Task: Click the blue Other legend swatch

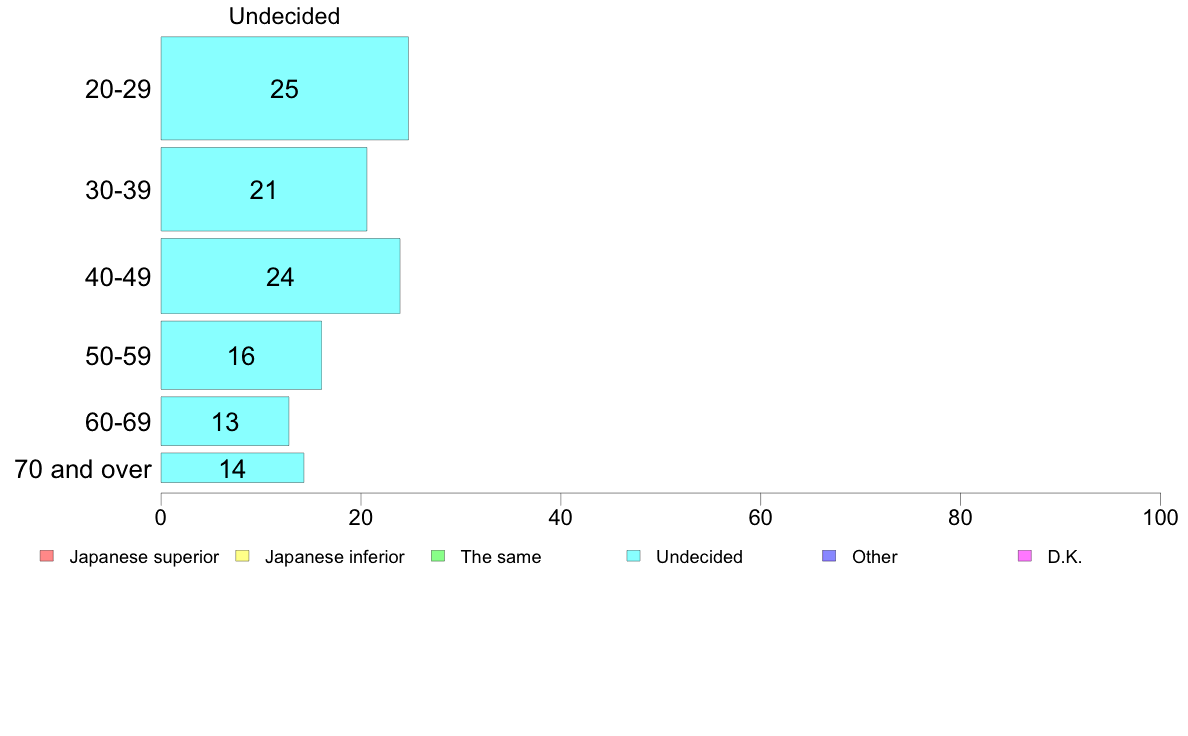Action: point(829,556)
